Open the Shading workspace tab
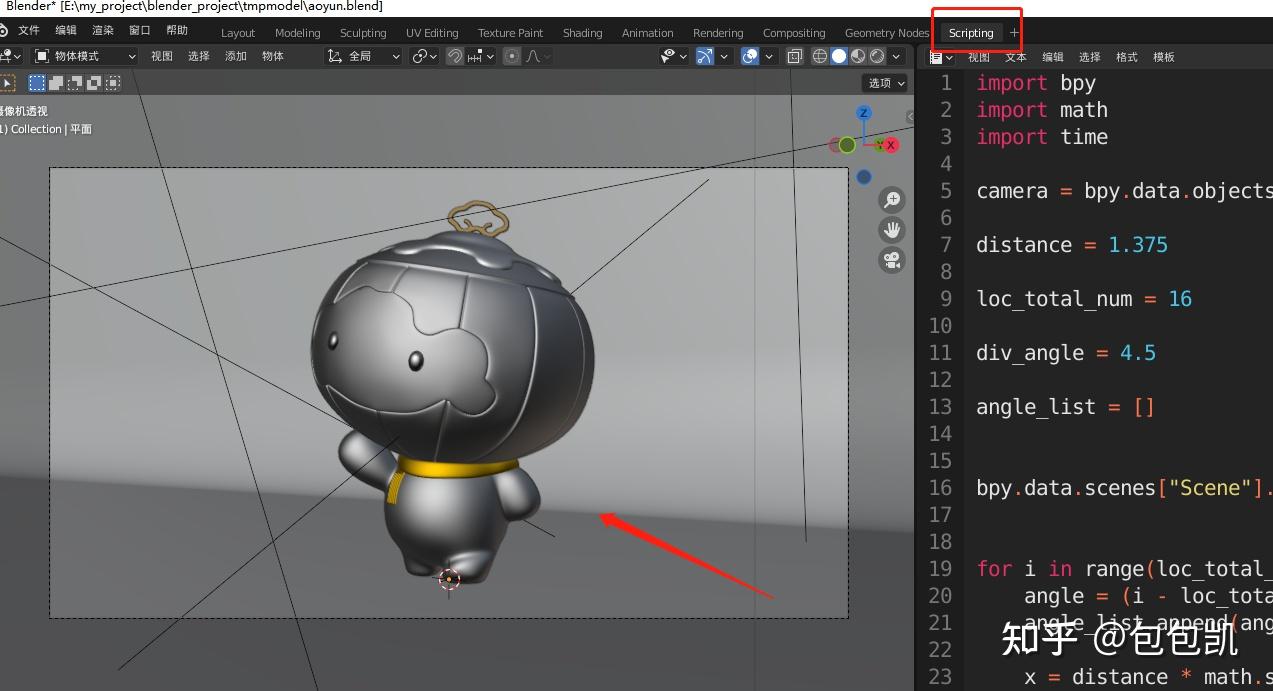 [582, 33]
